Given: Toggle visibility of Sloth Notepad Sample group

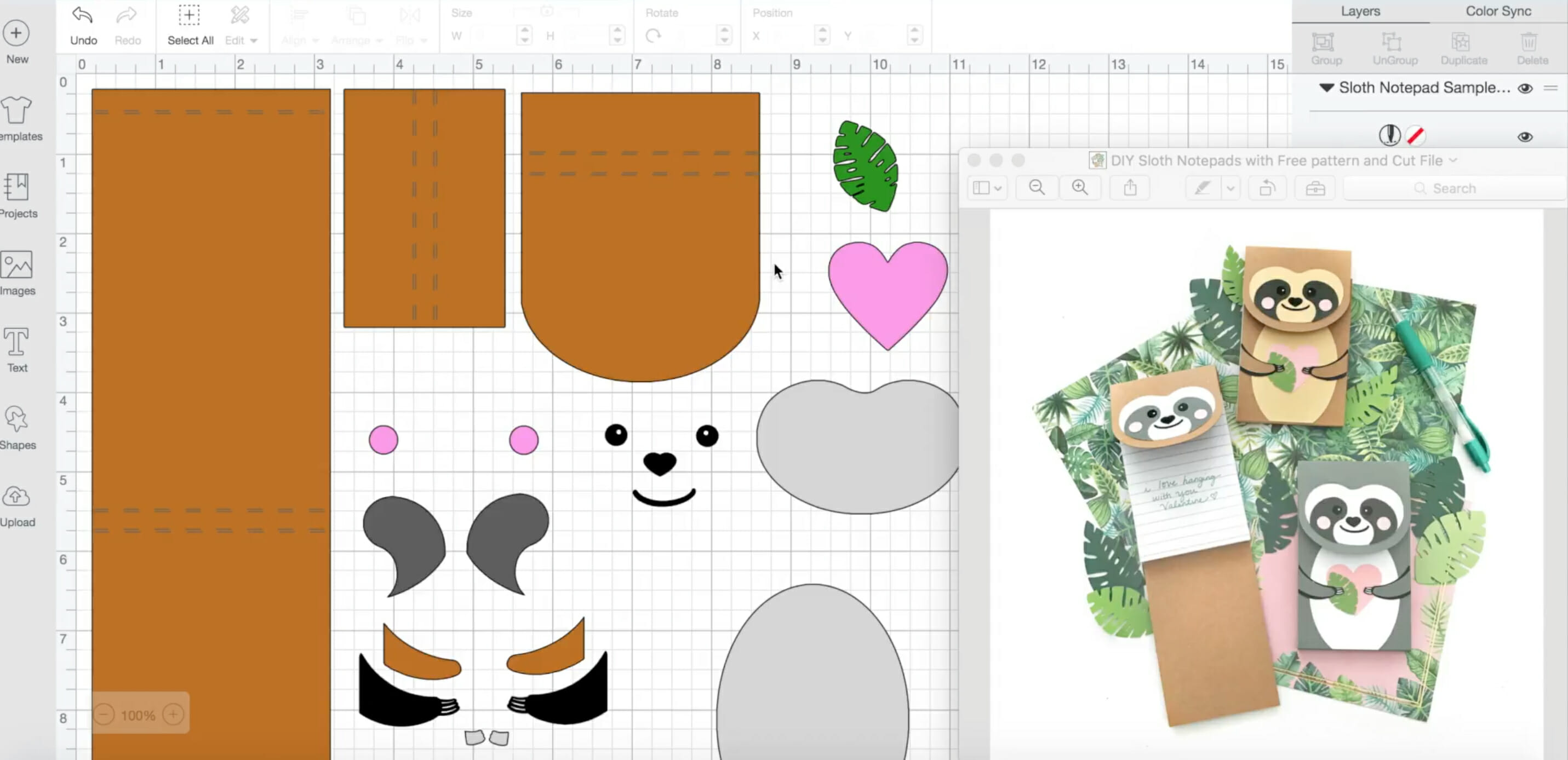Looking at the screenshot, I should coord(1525,88).
